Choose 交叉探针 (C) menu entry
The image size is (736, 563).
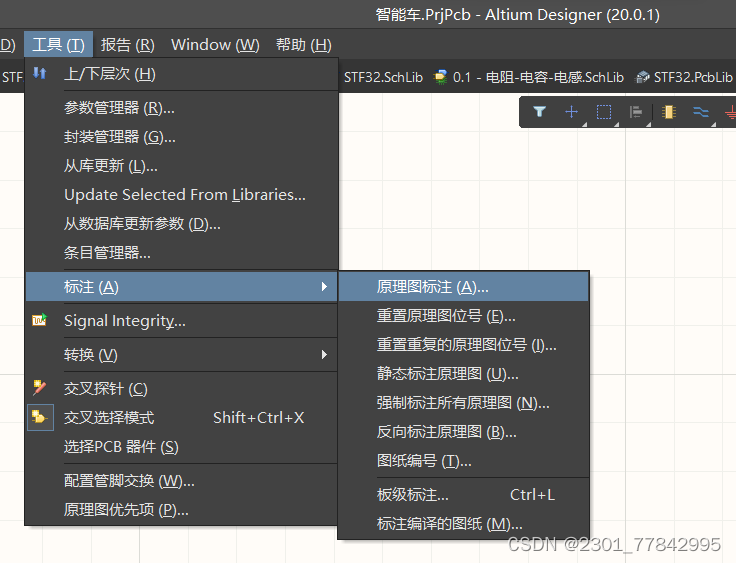[x=182, y=389]
